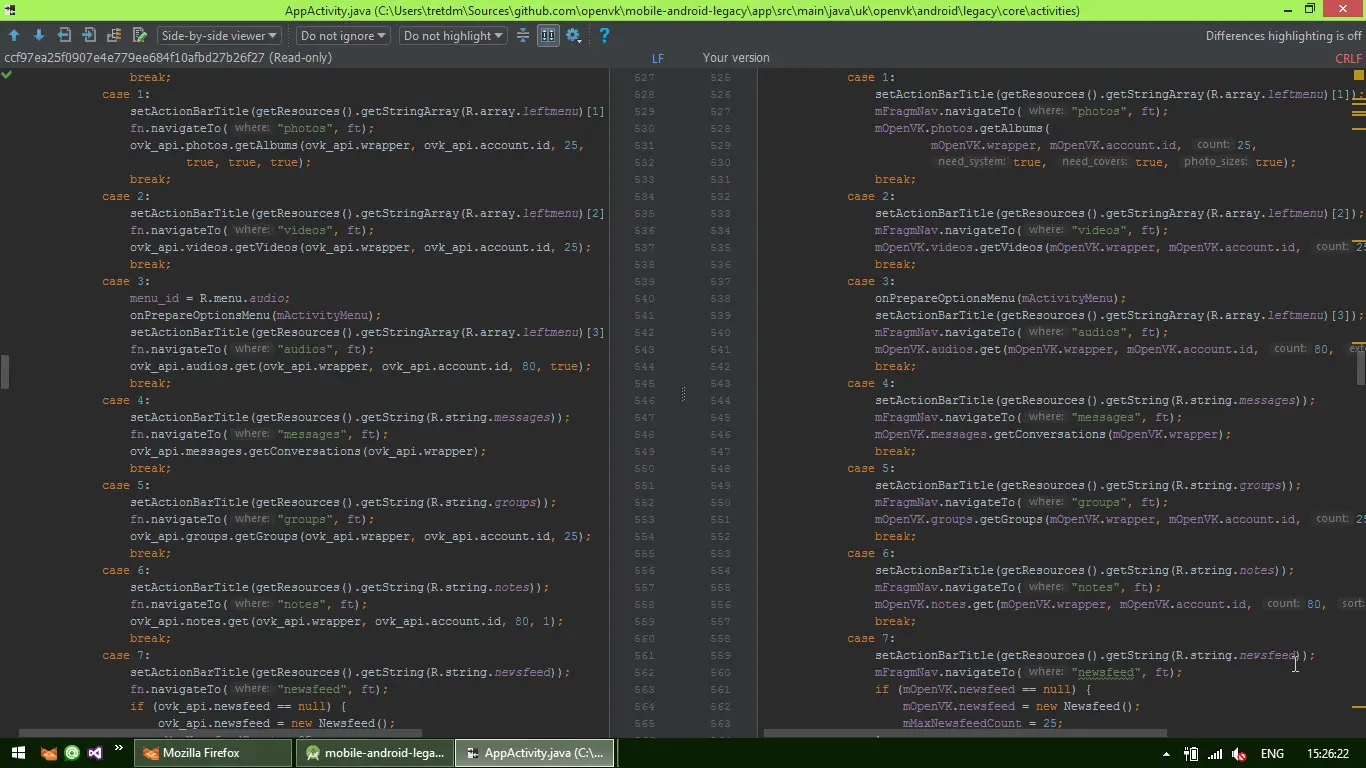The image size is (1366, 768).
Task: Click AppActivity.java taskbar button
Action: coord(535,753)
